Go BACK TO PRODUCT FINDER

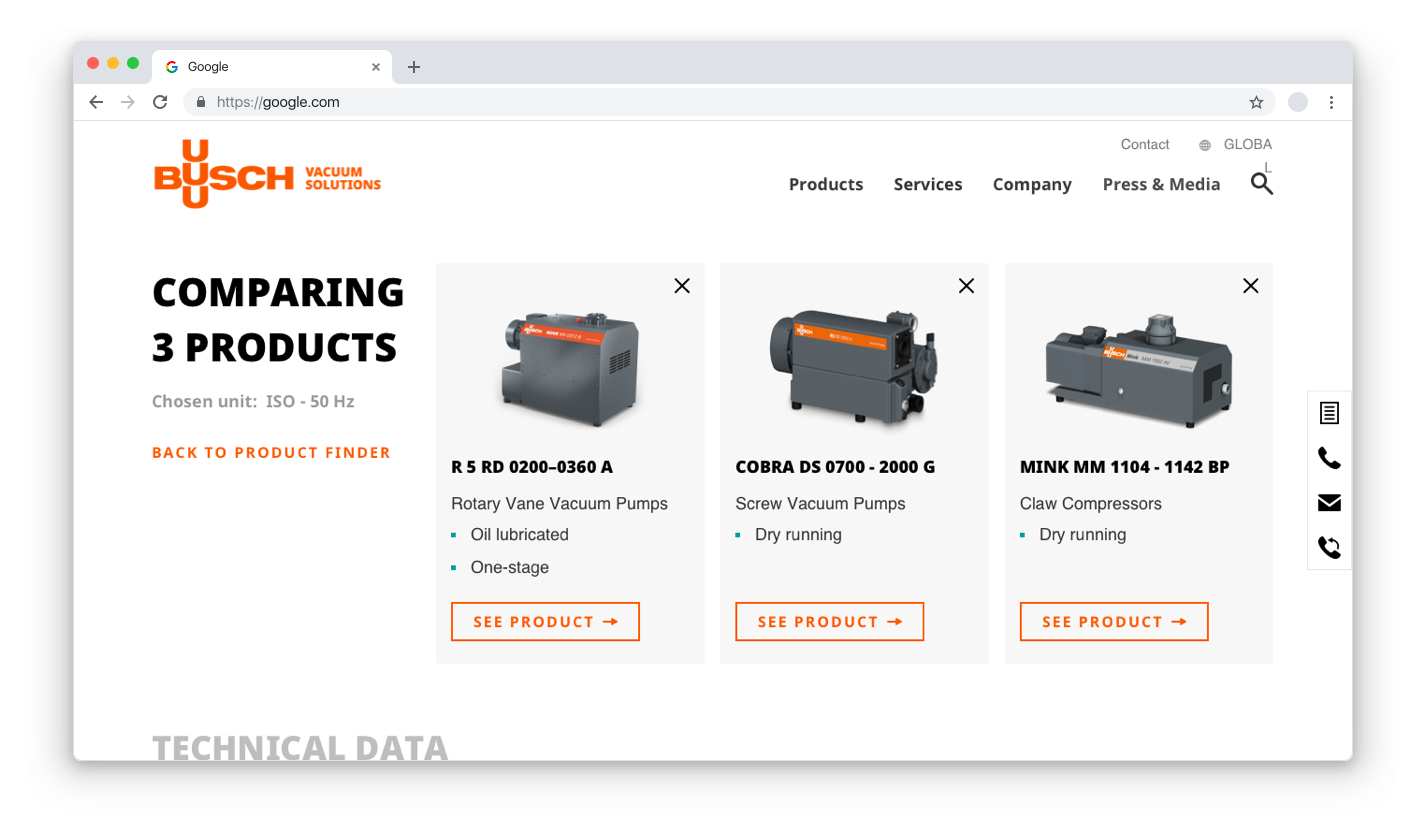coord(271,453)
